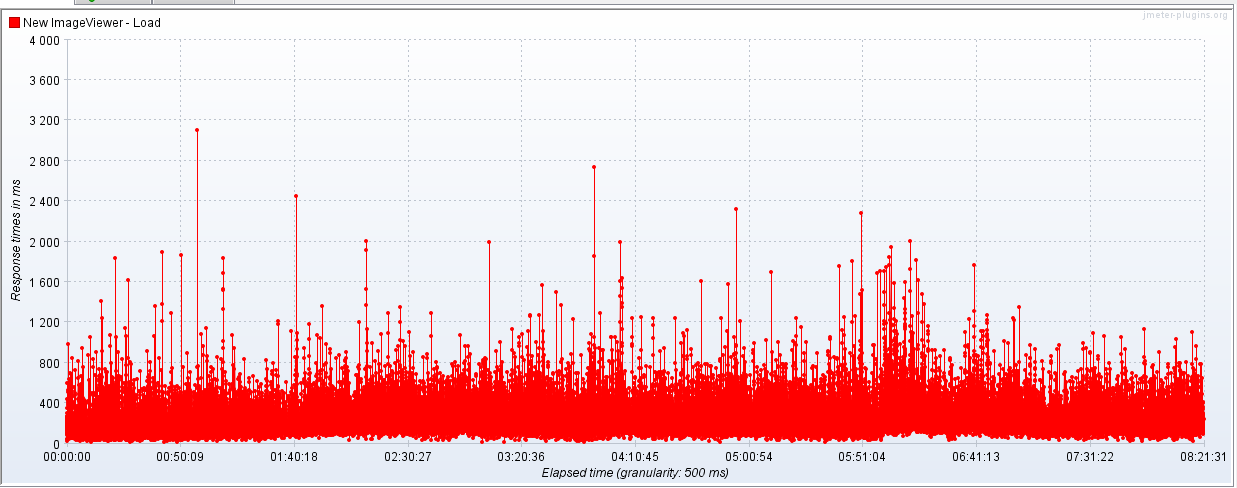Click the '00:00:00' time label

[67, 457]
